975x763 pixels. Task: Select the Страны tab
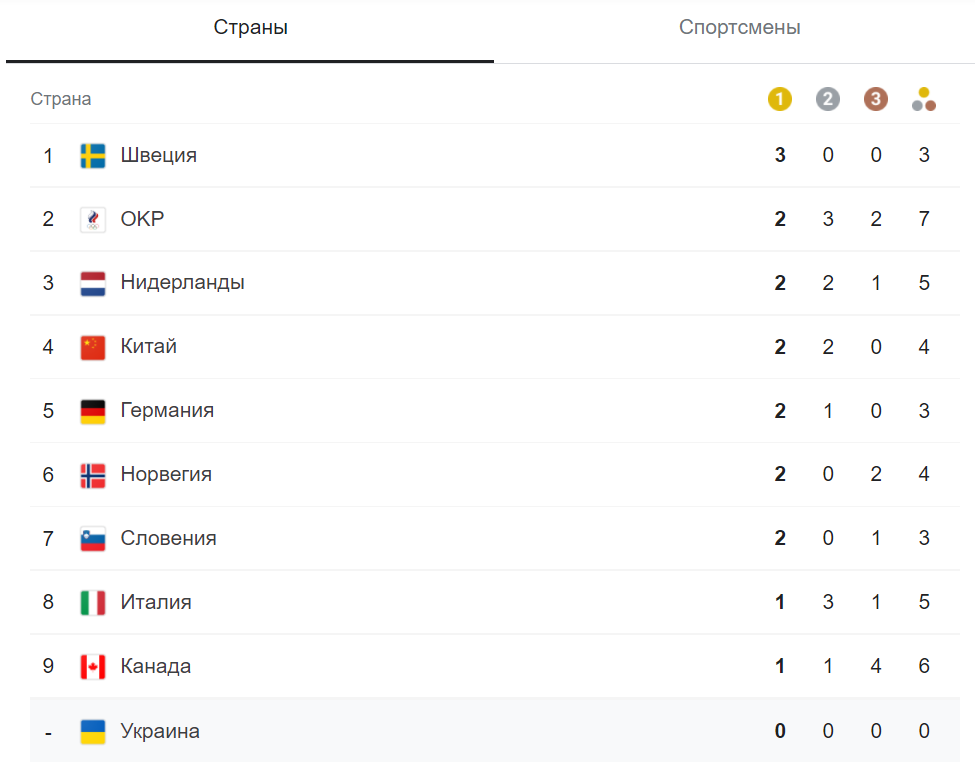pos(251,28)
